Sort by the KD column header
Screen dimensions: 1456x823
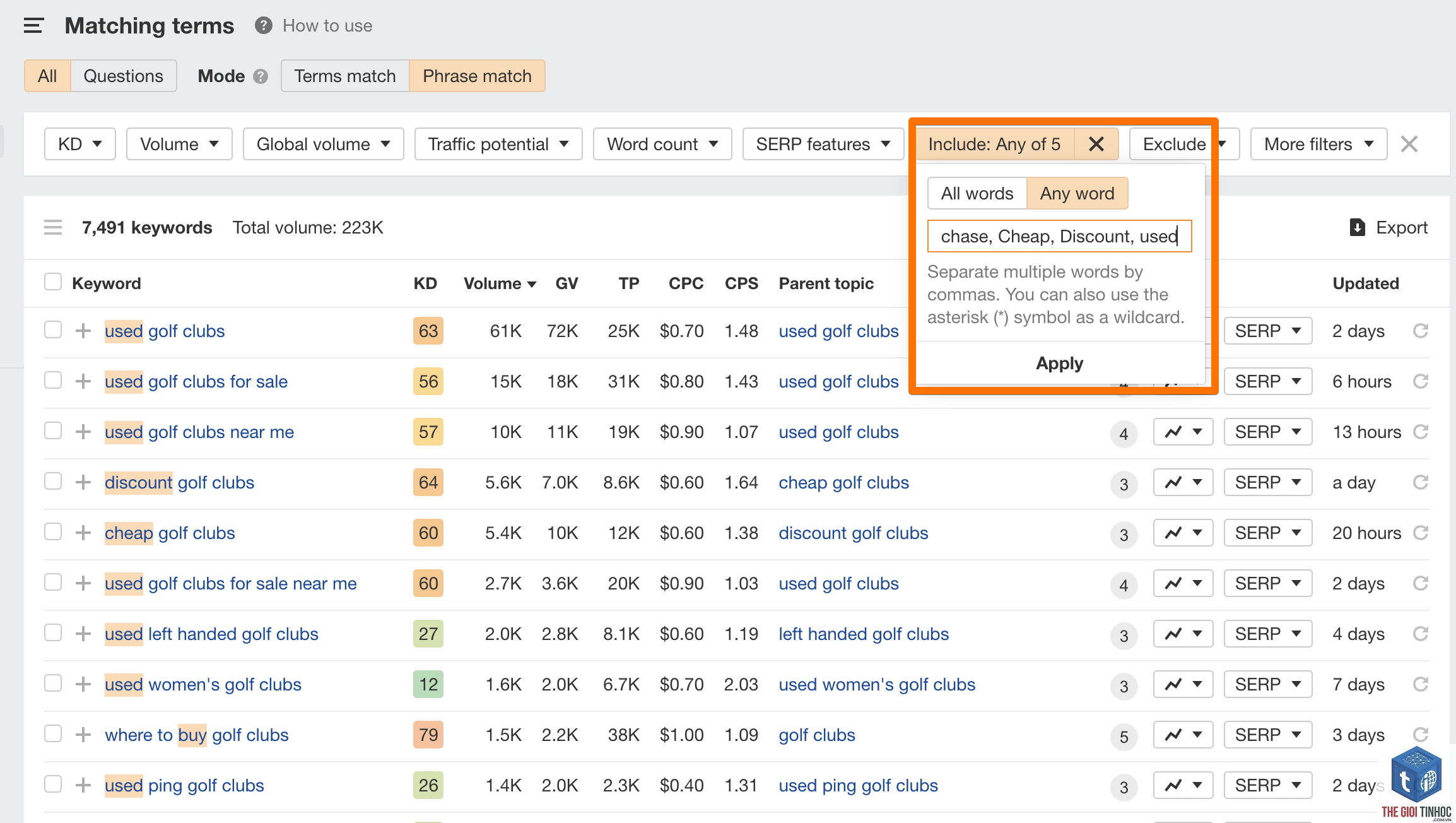click(x=425, y=283)
